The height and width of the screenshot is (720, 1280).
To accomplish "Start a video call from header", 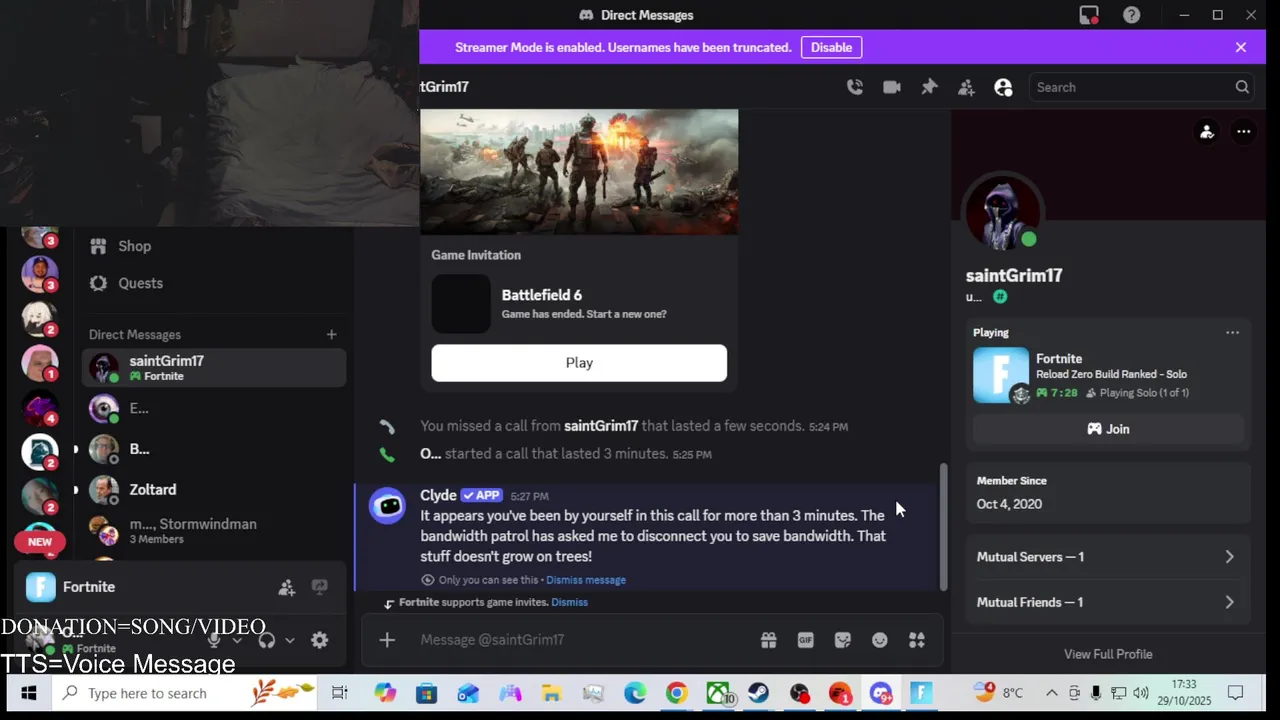I will pyautogui.click(x=892, y=87).
